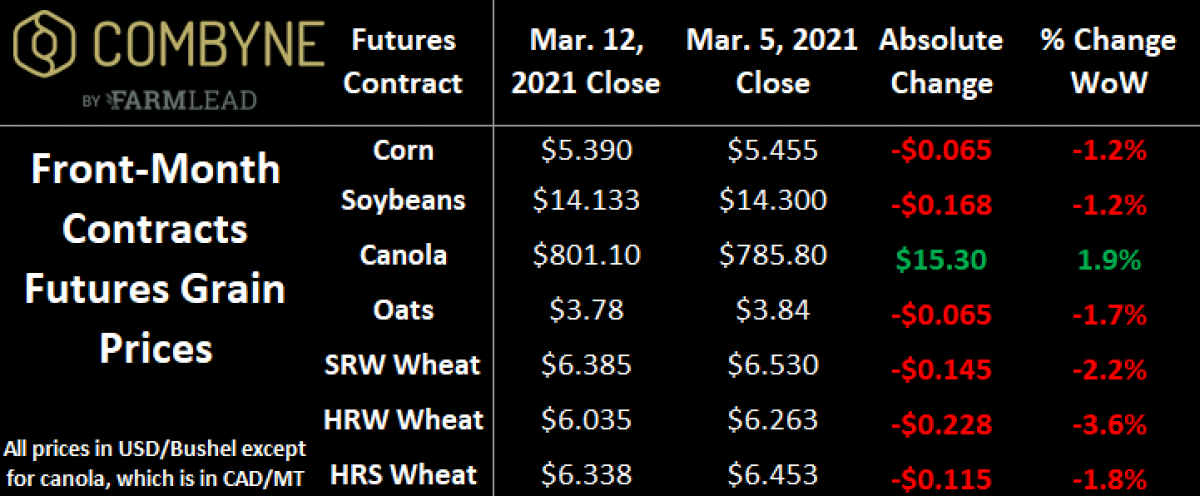This screenshot has width=1200, height=496.
Task: Click the % Change WoW column header
Action: pyautogui.click(x=1108, y=61)
